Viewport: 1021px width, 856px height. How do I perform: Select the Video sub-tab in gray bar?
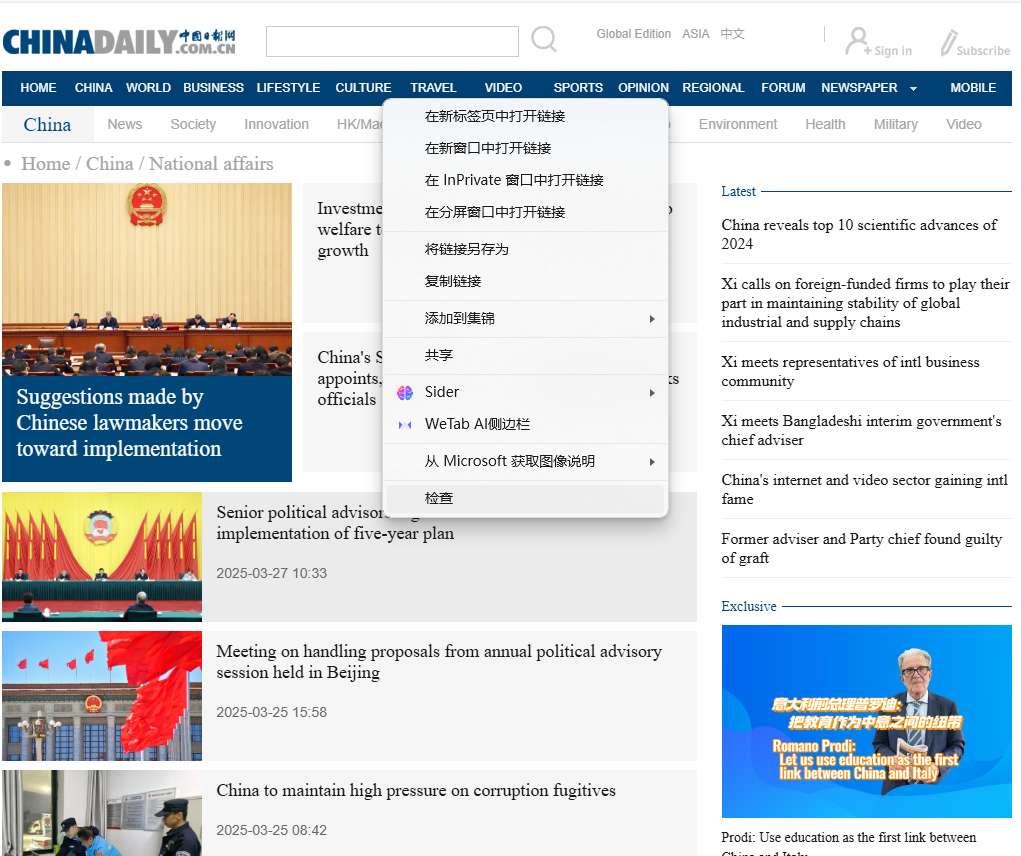(963, 124)
